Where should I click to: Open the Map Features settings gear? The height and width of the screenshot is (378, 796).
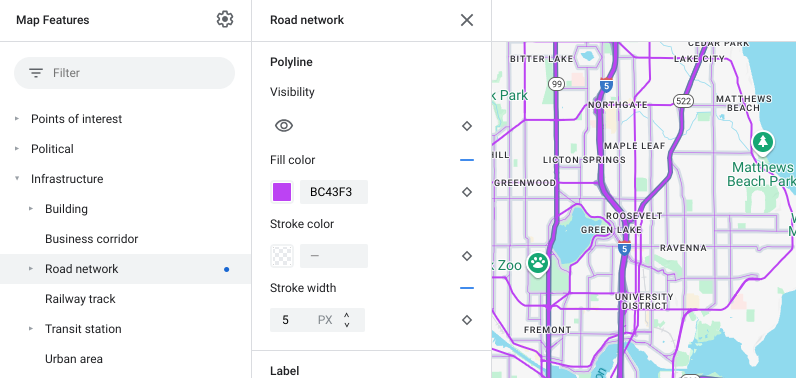pyautogui.click(x=224, y=20)
